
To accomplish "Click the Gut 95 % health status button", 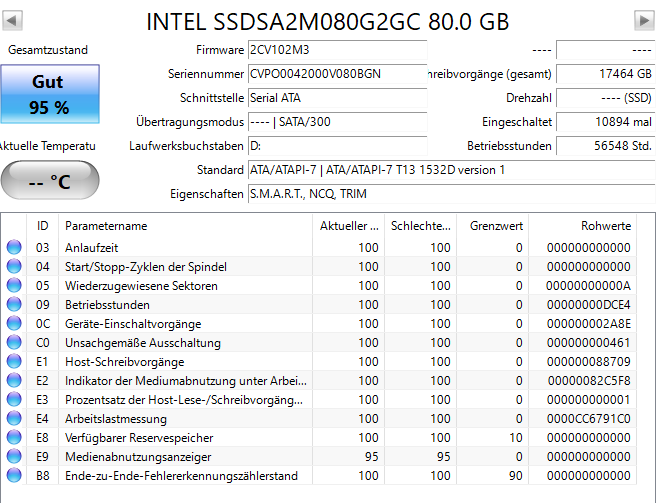I will point(50,94).
